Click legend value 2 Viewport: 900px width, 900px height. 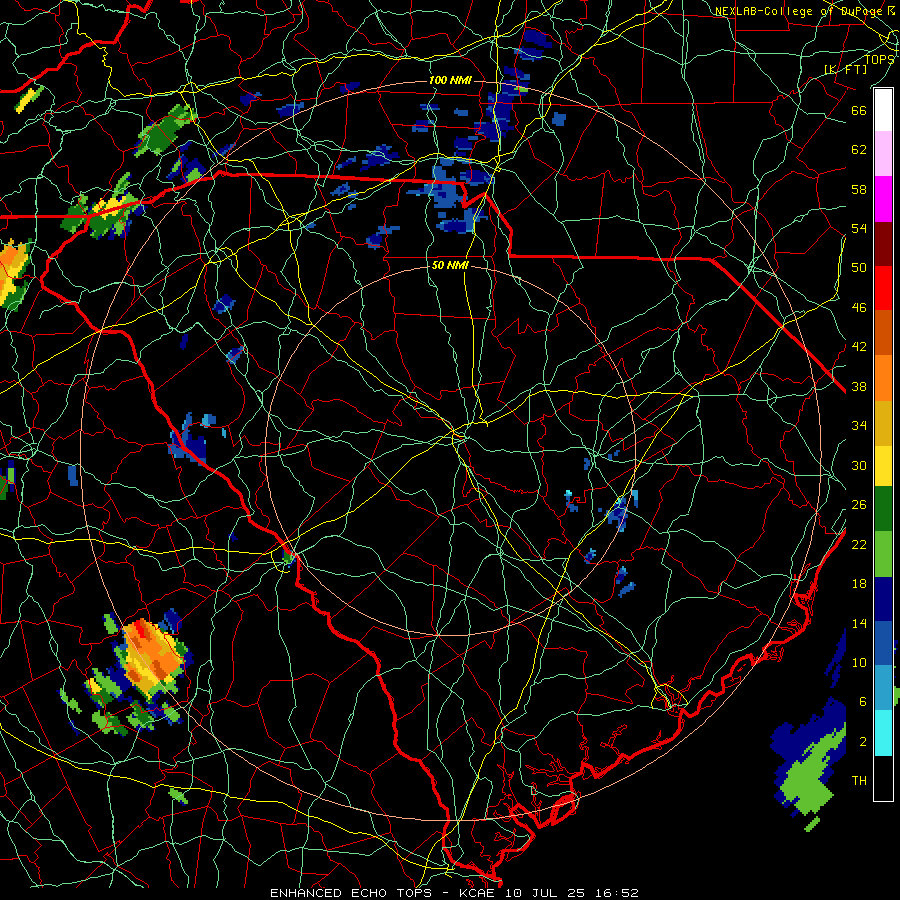pos(863,742)
